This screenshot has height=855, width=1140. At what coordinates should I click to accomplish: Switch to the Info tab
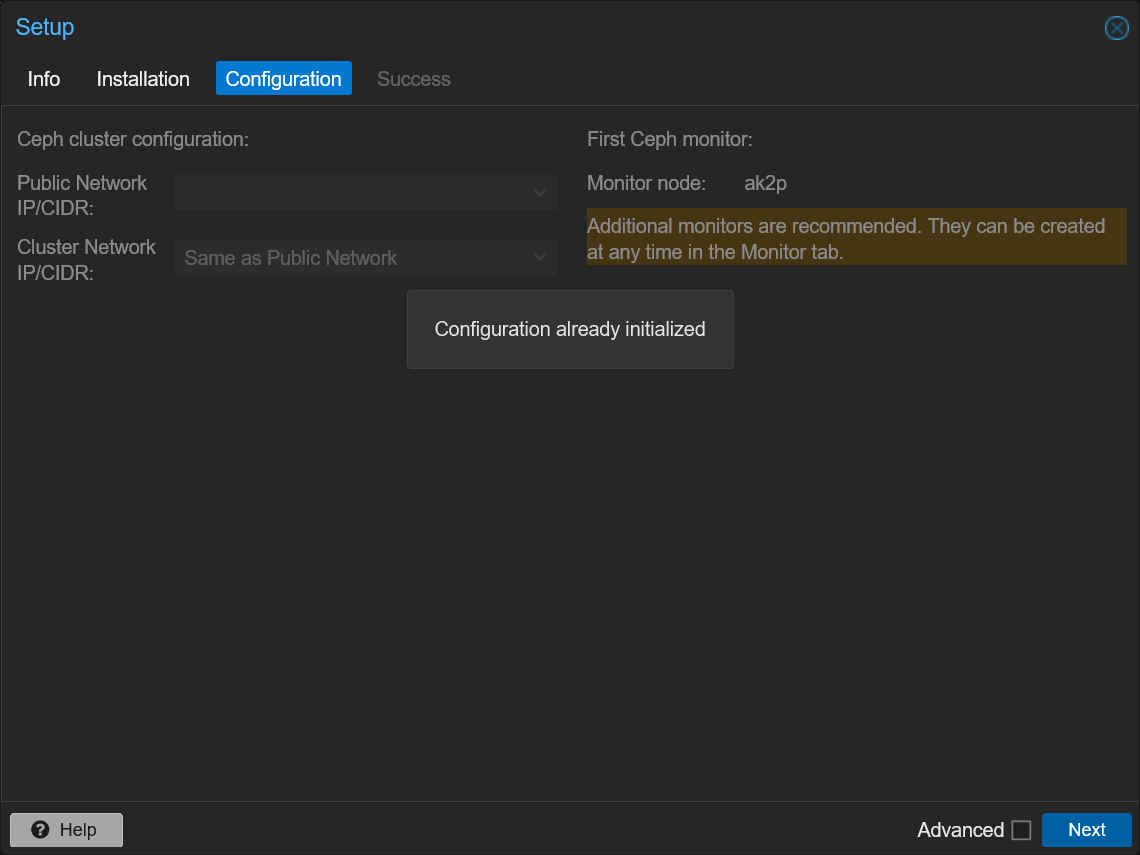(44, 79)
